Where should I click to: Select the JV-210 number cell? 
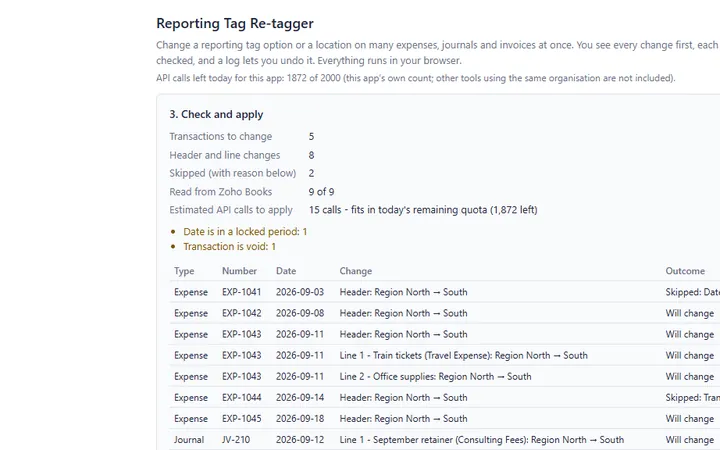(x=236, y=440)
